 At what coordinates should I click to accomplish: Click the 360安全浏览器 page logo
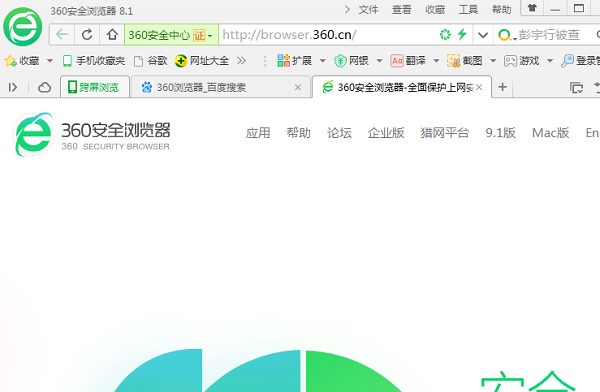pyautogui.click(x=91, y=134)
